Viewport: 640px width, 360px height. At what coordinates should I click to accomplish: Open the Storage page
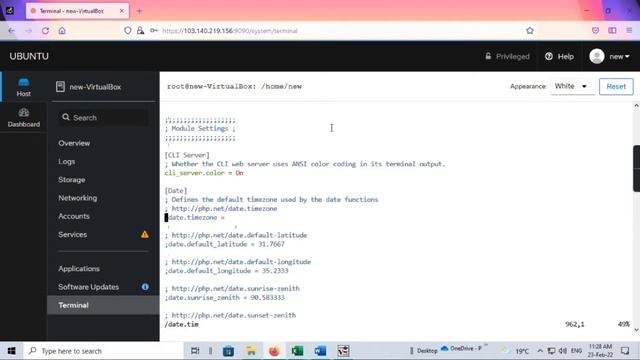(72, 180)
